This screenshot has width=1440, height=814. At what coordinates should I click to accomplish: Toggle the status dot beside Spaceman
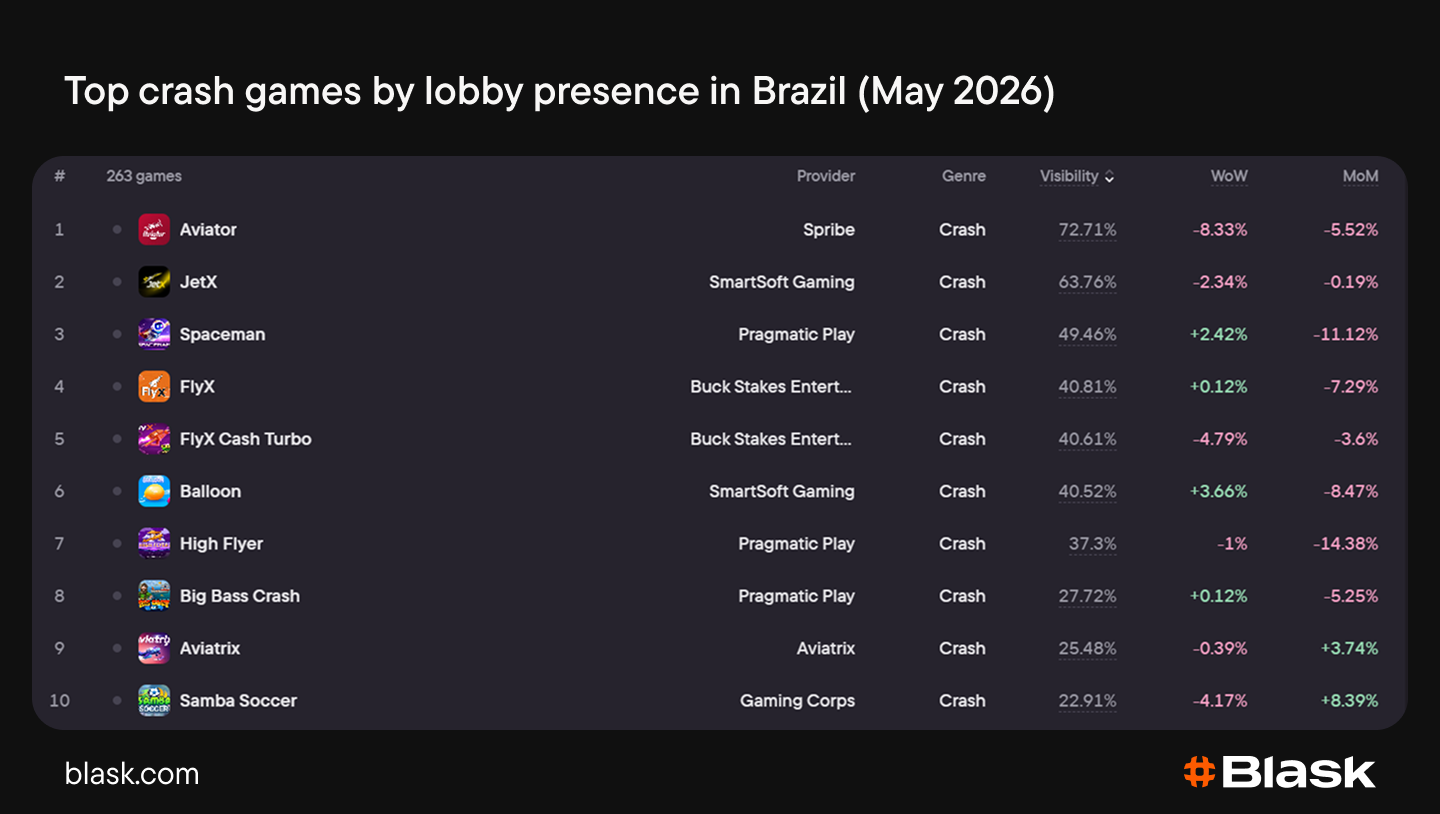pyautogui.click(x=117, y=334)
